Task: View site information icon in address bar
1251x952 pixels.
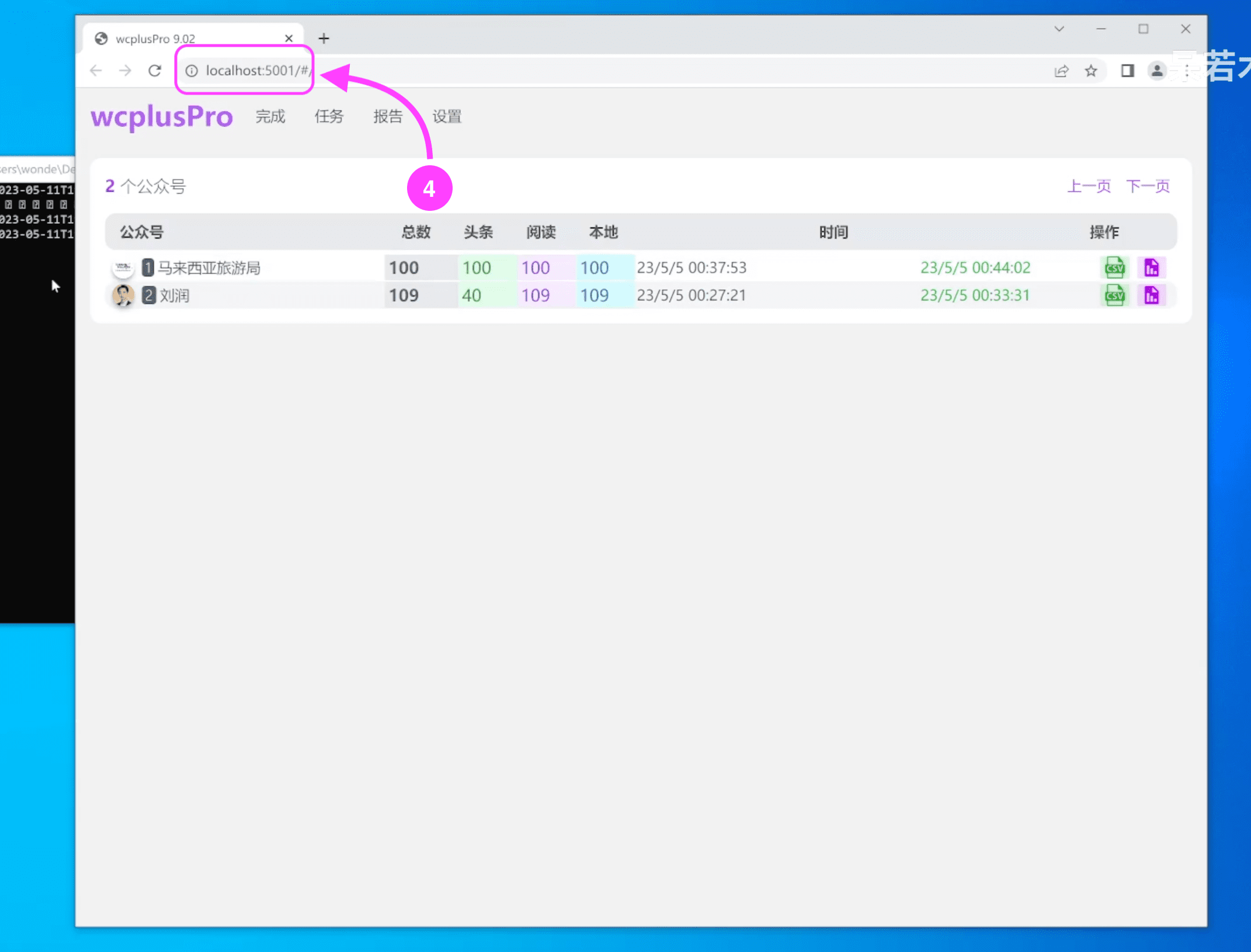Action: 192,71
